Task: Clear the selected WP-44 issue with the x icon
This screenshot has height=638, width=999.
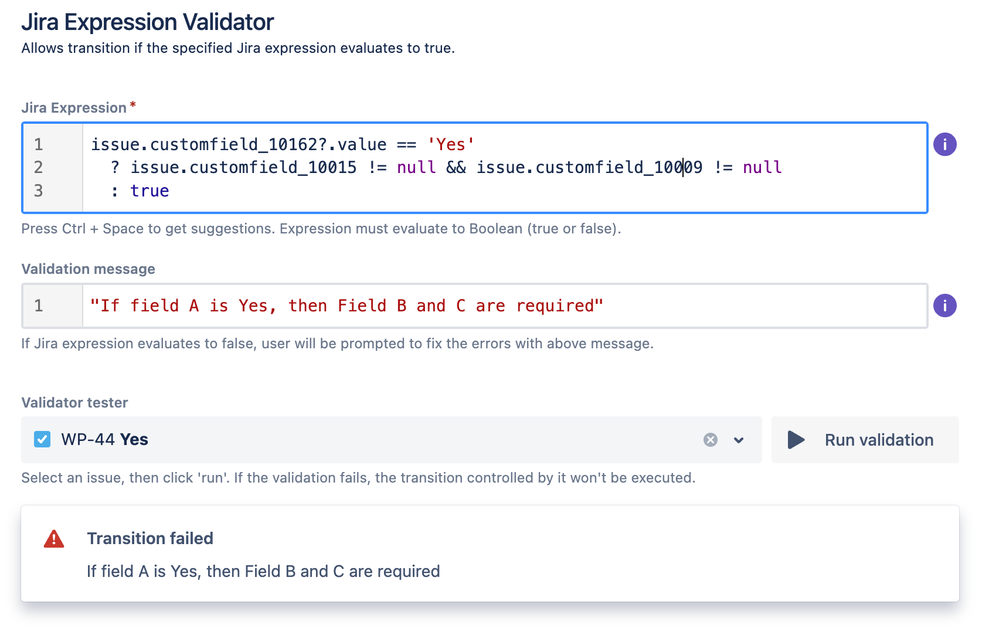Action: pos(710,440)
